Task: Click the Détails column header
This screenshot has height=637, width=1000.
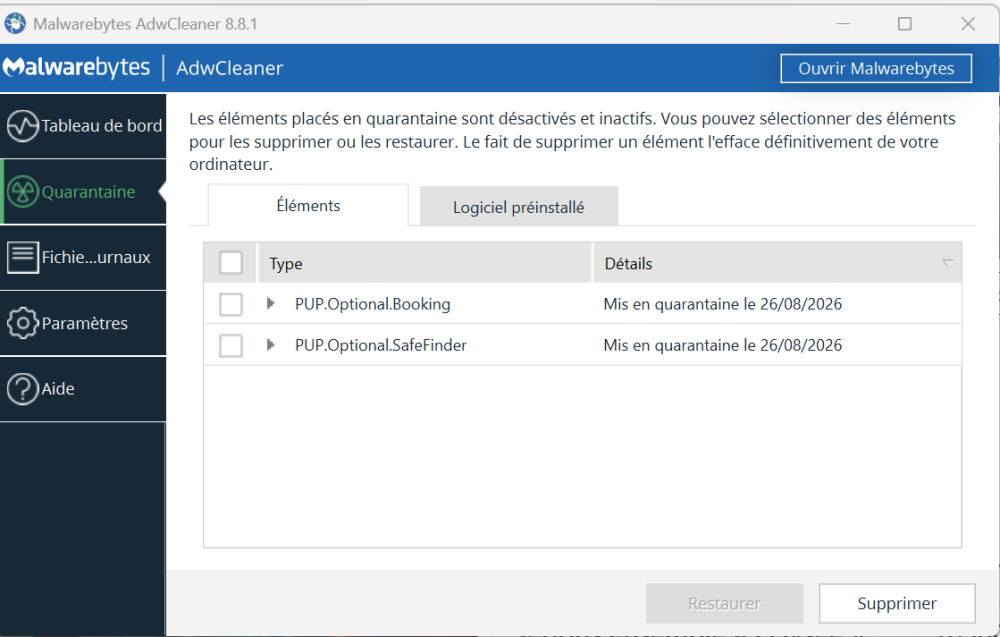Action: point(777,263)
